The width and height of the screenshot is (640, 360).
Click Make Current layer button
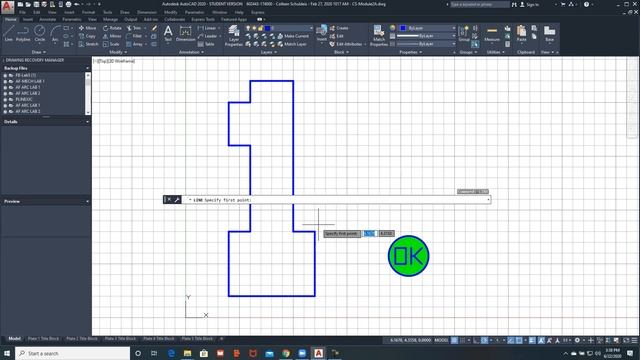coord(293,36)
